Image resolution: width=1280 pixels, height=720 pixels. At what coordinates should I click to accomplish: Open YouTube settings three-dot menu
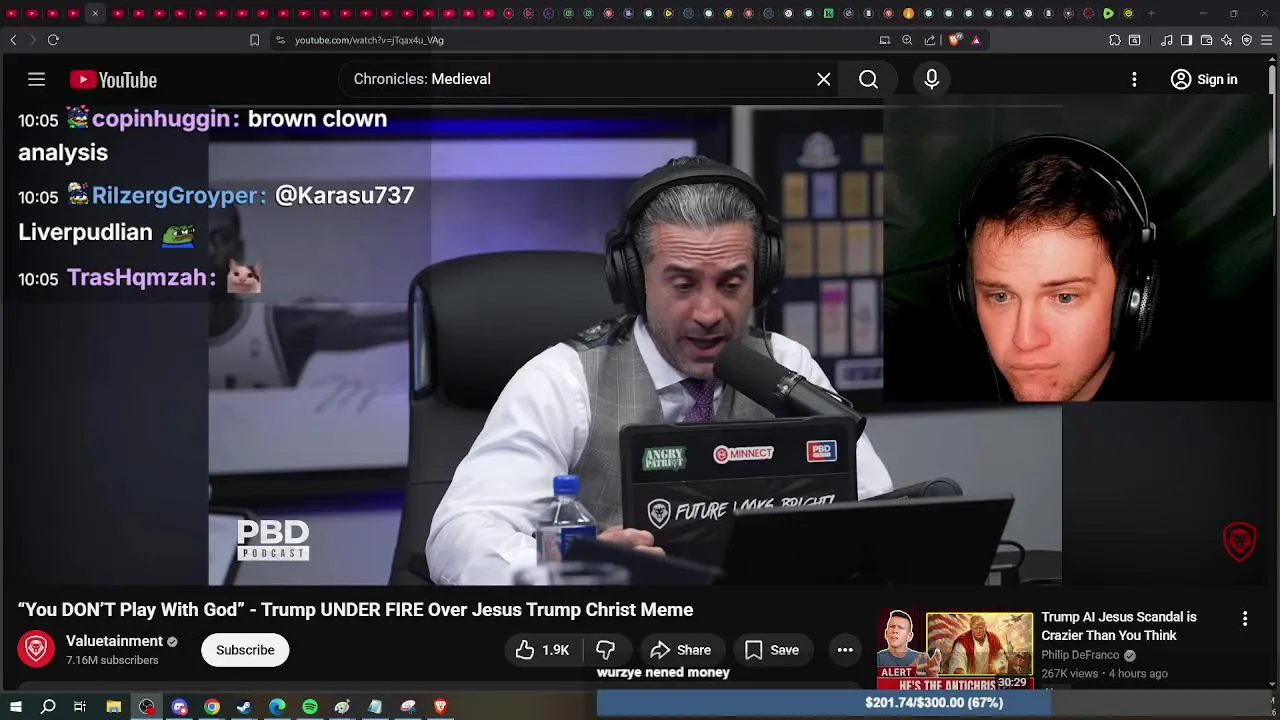[x=1134, y=79]
